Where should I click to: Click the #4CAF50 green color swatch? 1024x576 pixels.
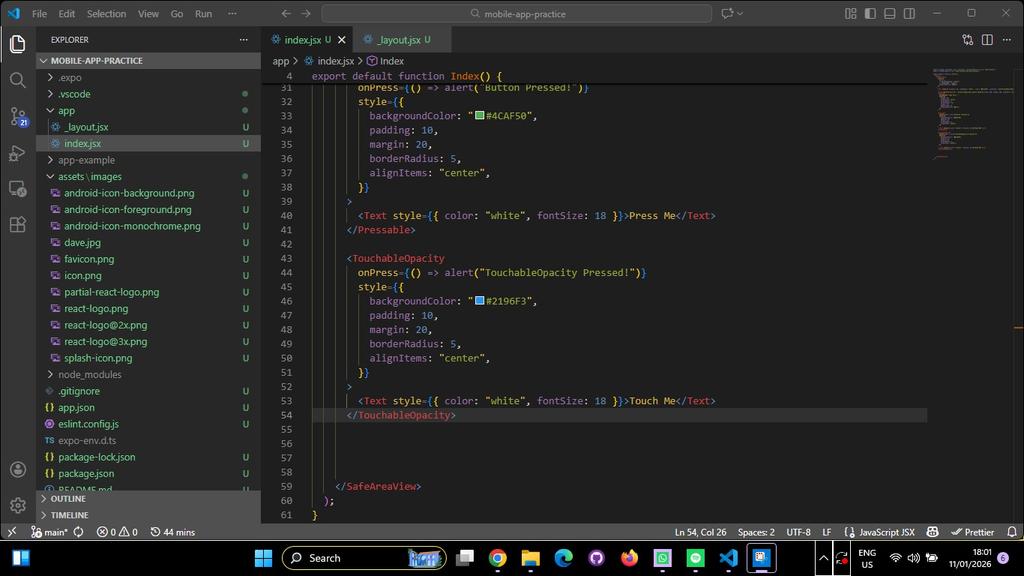[479, 116]
